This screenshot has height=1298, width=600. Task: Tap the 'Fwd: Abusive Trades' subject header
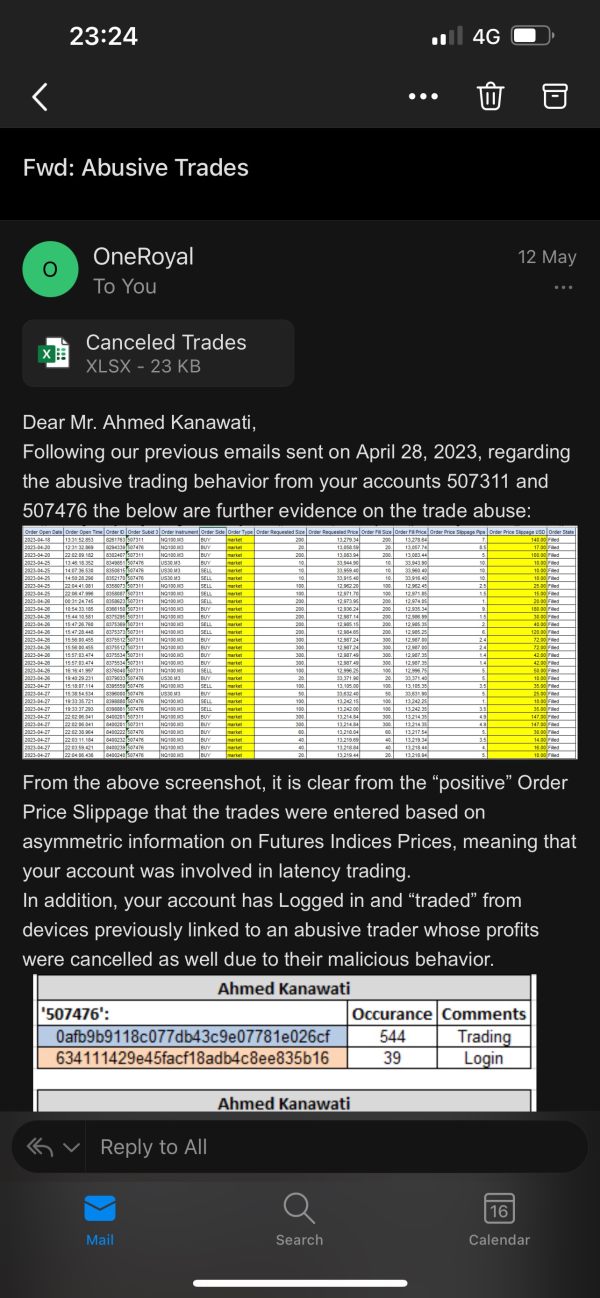pyautogui.click(x=136, y=167)
